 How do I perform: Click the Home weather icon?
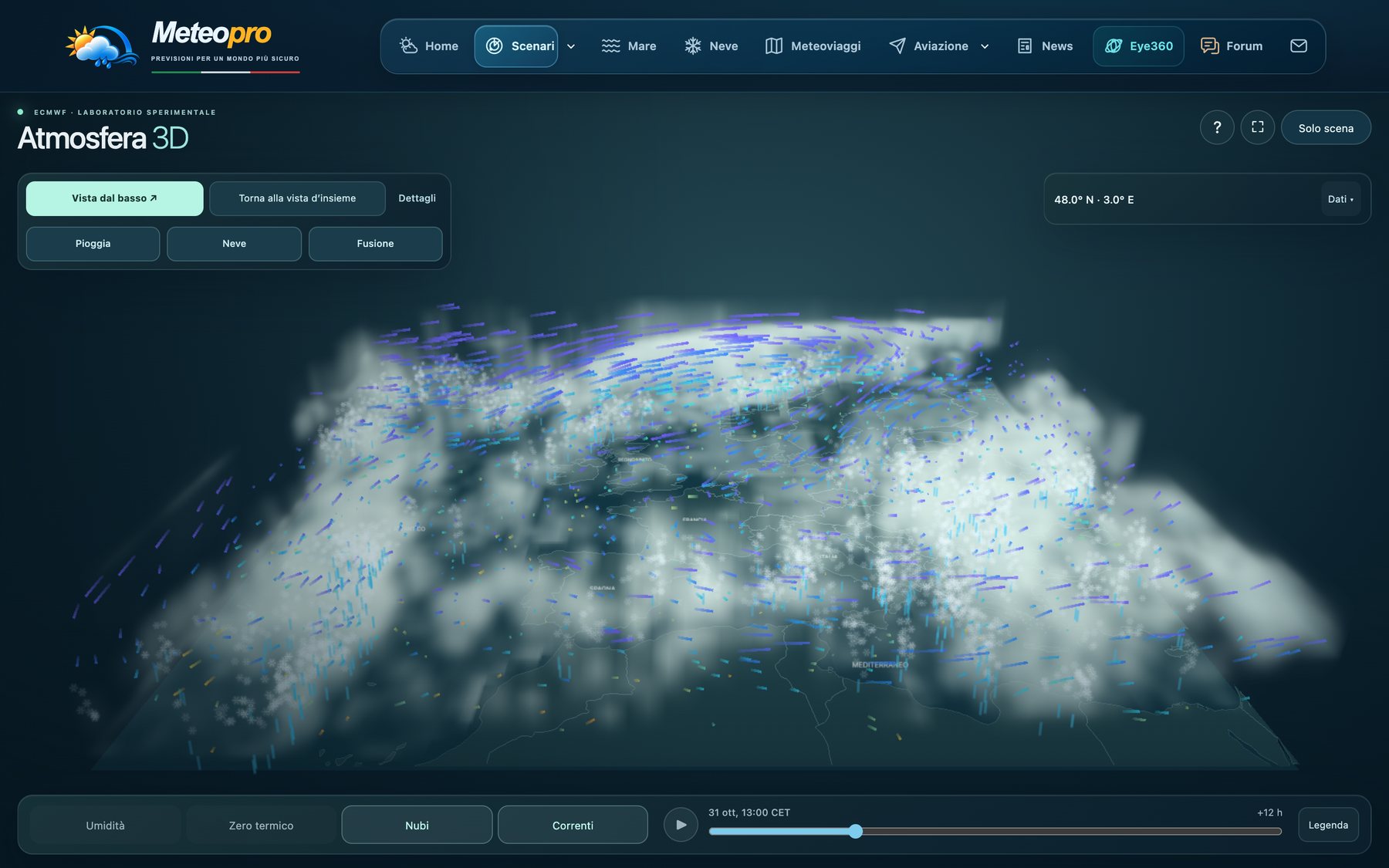pos(408,46)
